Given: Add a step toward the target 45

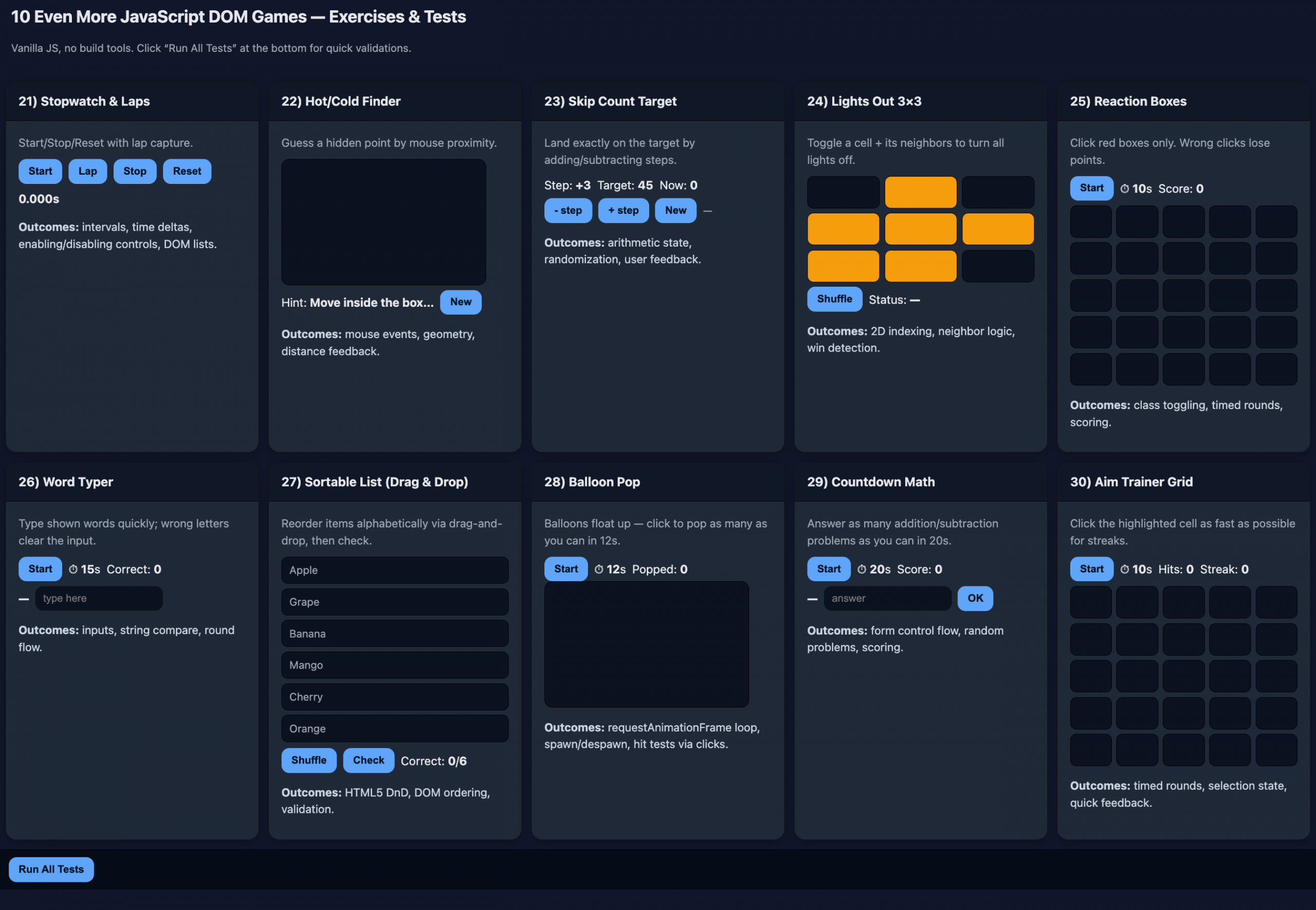Looking at the screenshot, I should pos(623,210).
